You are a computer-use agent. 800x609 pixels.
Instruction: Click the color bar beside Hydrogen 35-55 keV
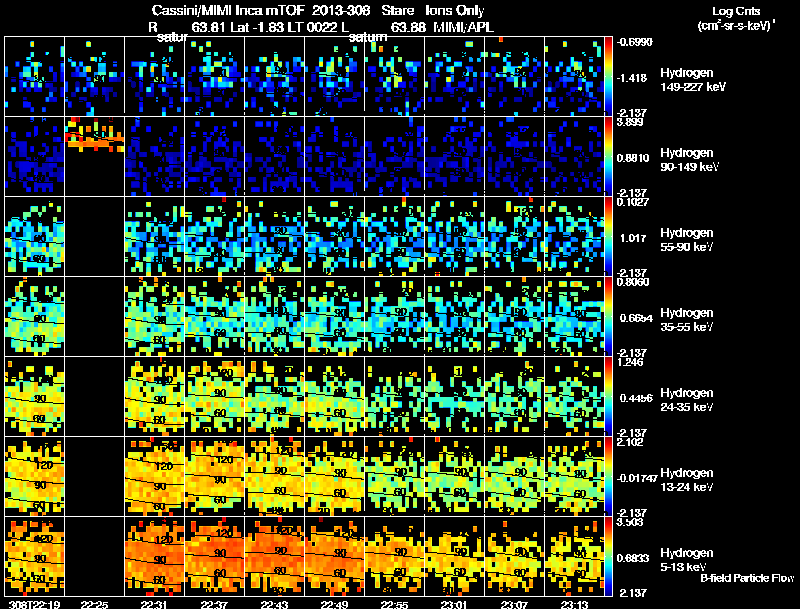608,316
